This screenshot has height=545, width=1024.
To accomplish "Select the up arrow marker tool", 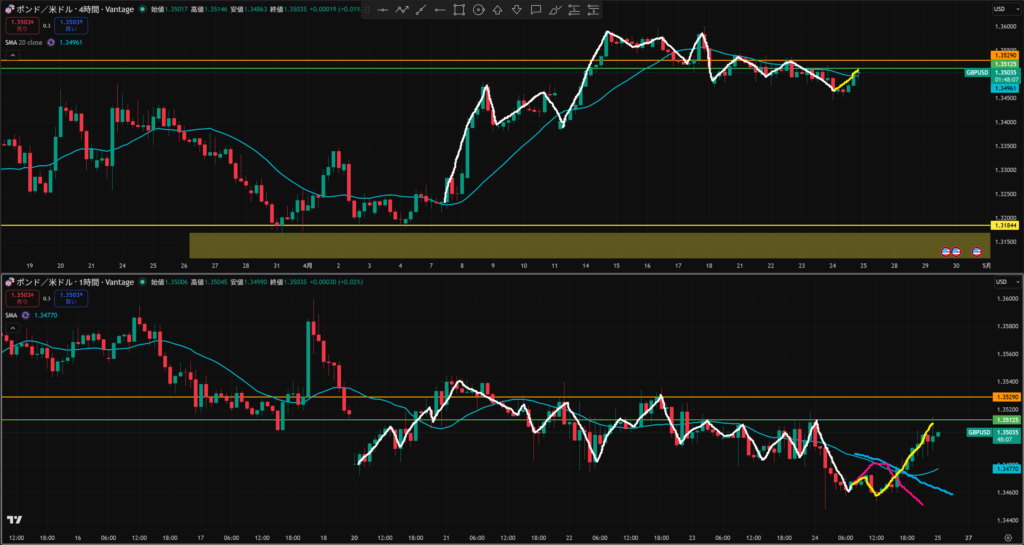I will pyautogui.click(x=497, y=10).
